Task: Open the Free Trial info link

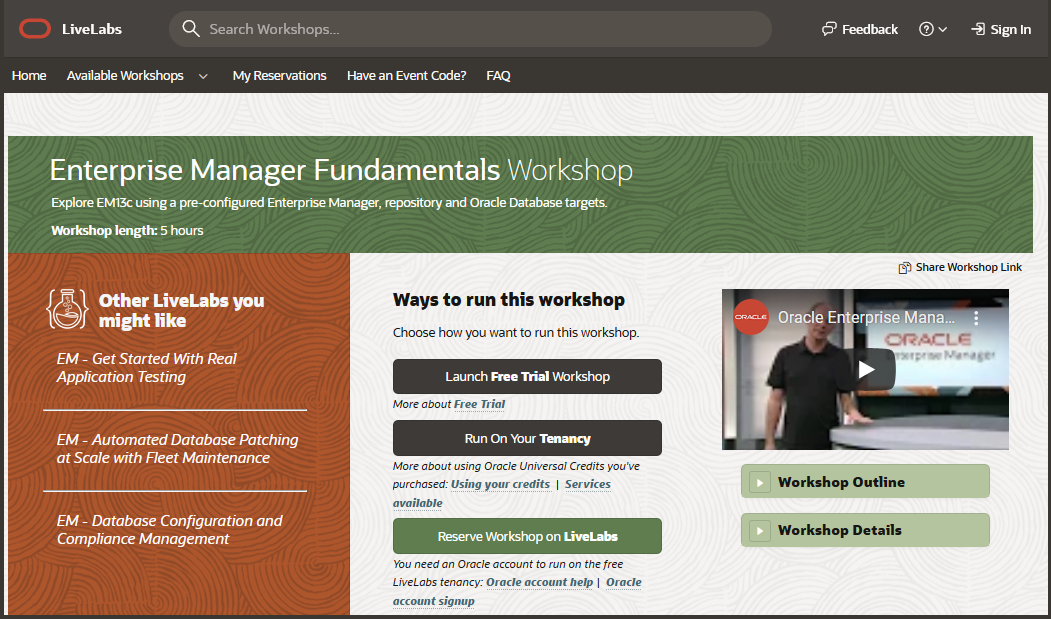Action: click(x=479, y=404)
